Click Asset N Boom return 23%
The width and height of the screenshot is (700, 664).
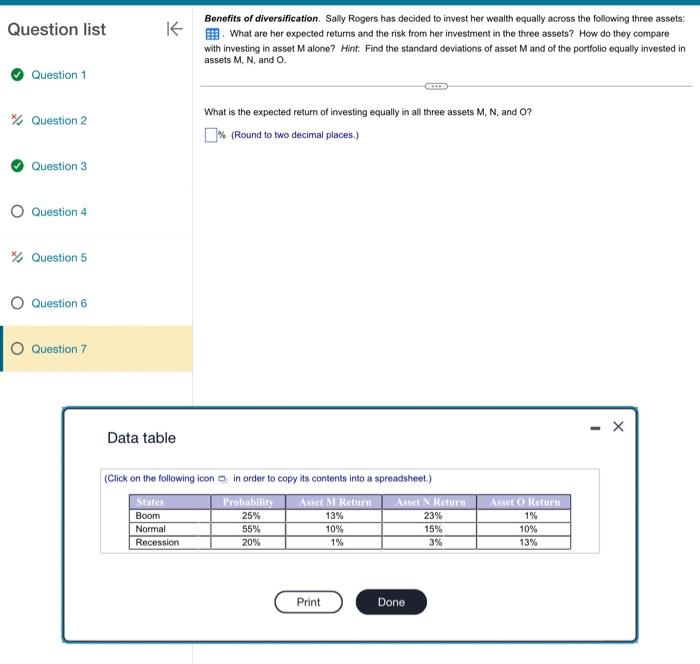[x=429, y=516]
